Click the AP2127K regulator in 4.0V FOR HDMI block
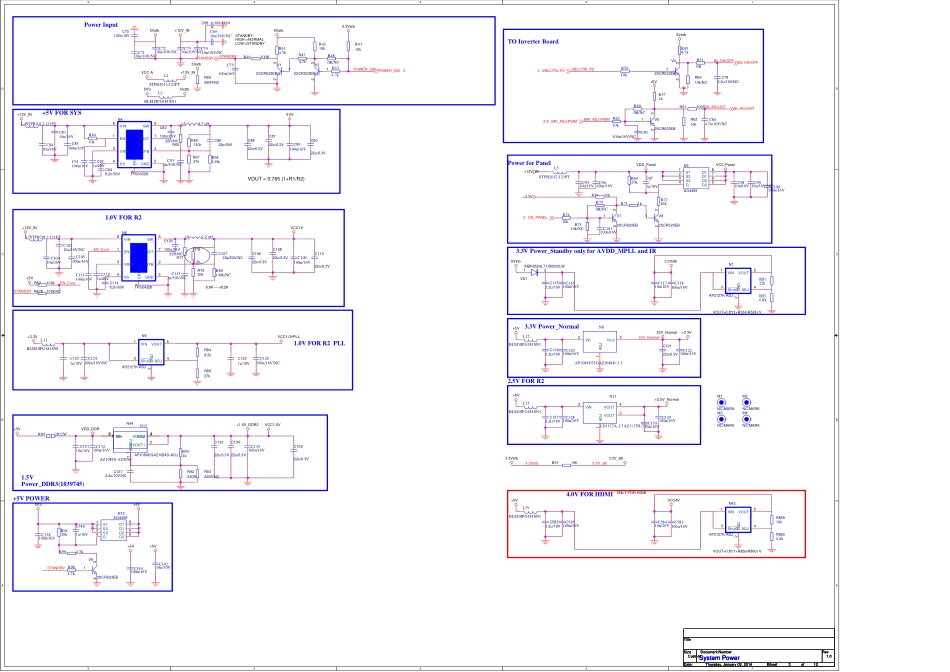950x672 pixels. click(x=736, y=521)
